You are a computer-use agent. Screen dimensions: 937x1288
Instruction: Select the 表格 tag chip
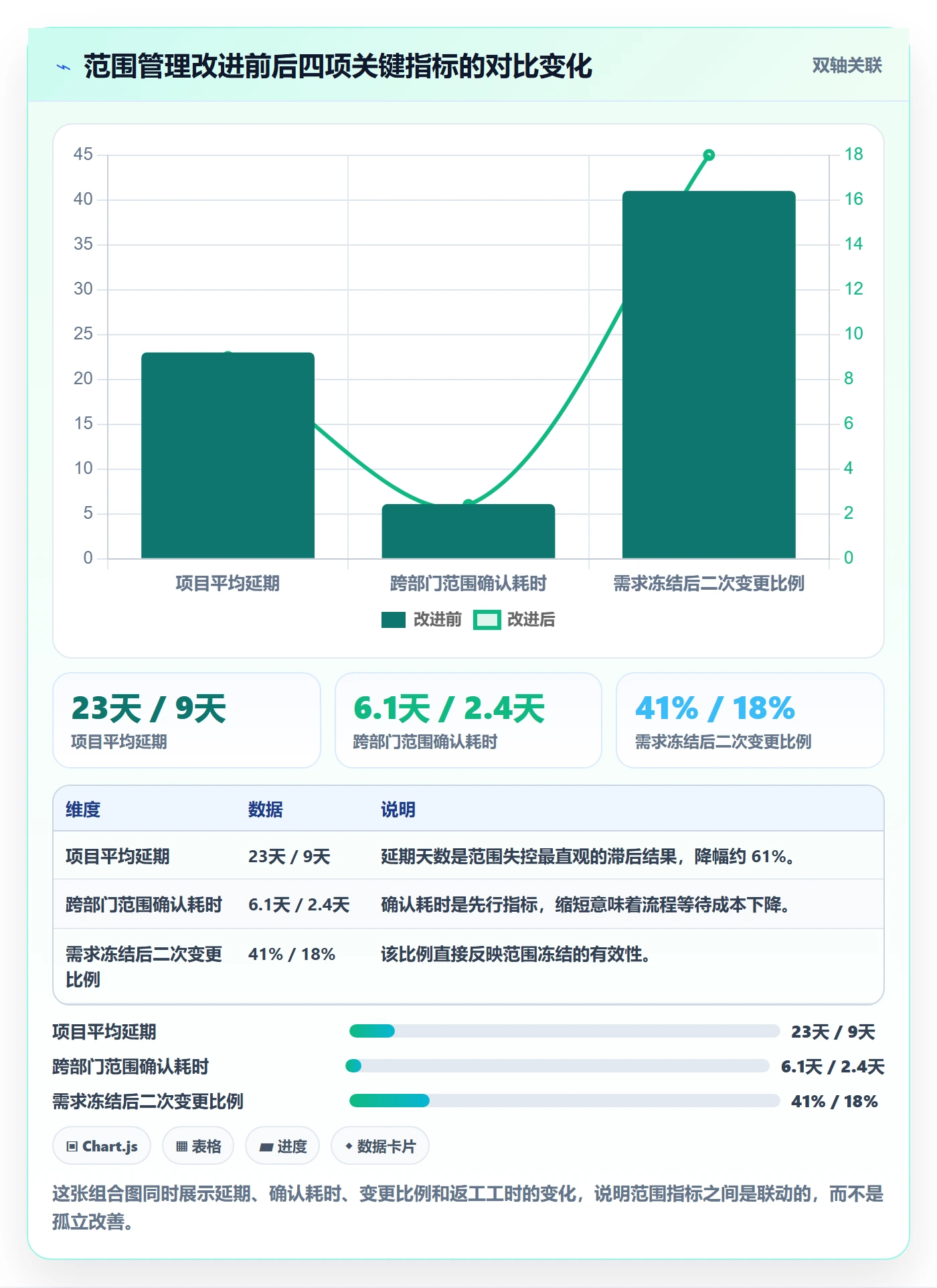pos(198,1146)
